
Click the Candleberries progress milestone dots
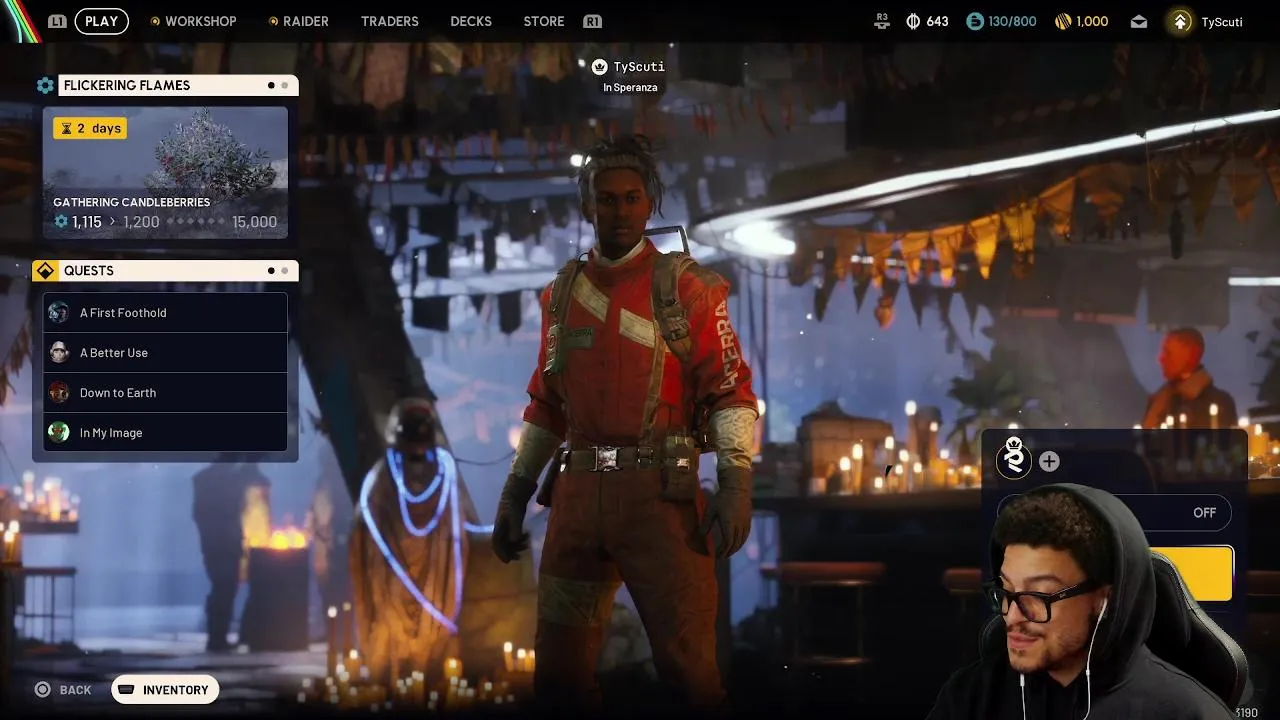pos(196,222)
